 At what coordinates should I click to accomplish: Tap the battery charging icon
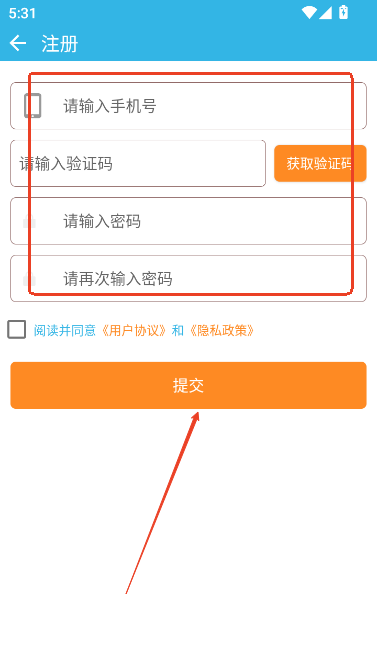pos(343,12)
